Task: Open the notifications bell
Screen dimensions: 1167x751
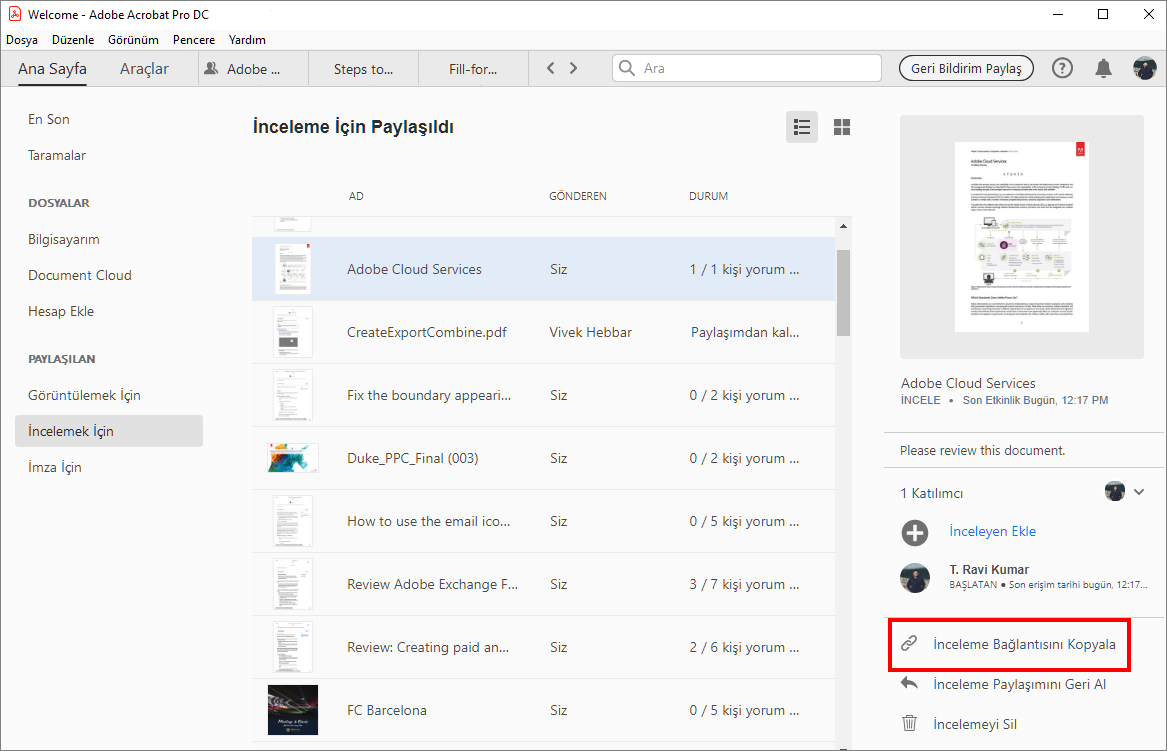Action: click(x=1103, y=68)
